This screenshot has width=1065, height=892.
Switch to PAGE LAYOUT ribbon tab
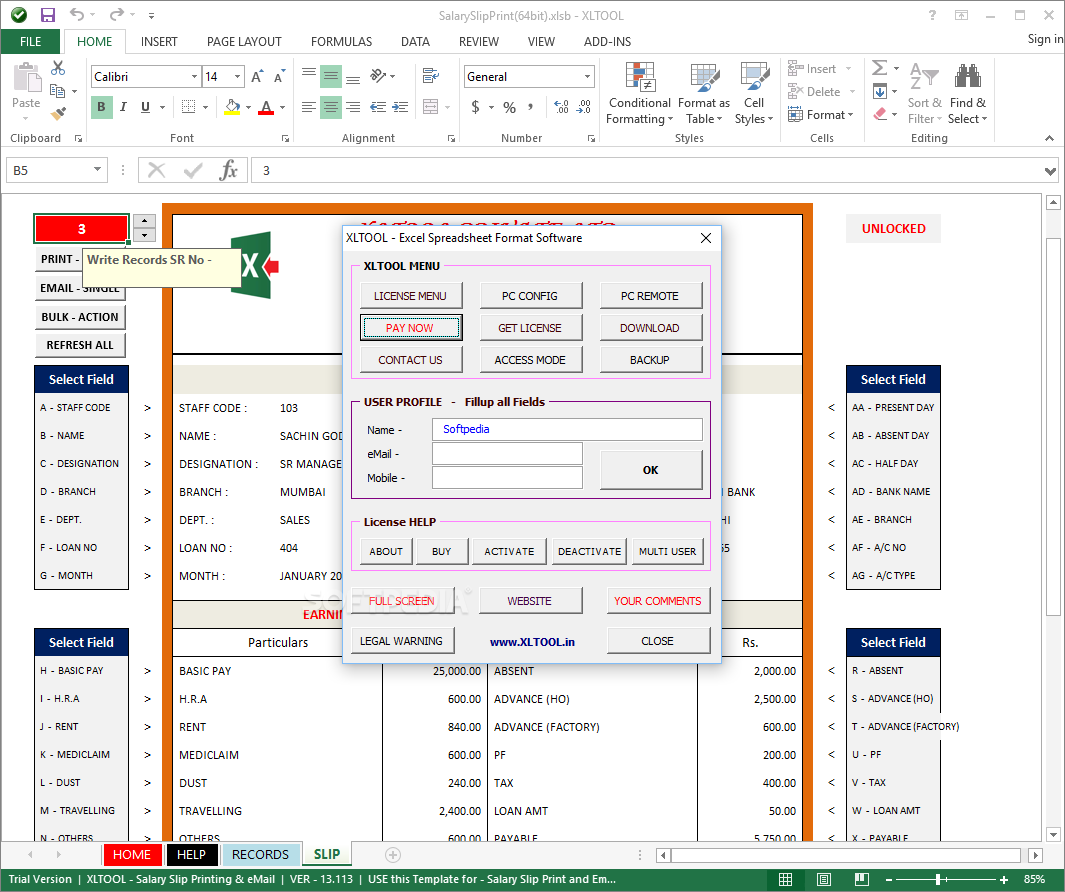coord(244,41)
